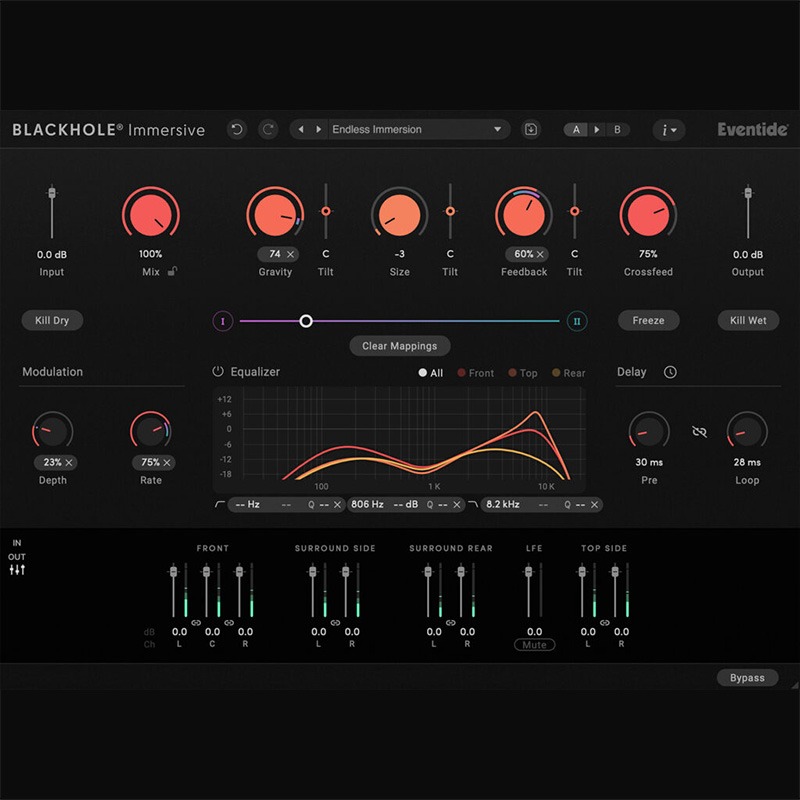Select the Rear equalizer group
This screenshot has width=800, height=800.
point(569,373)
